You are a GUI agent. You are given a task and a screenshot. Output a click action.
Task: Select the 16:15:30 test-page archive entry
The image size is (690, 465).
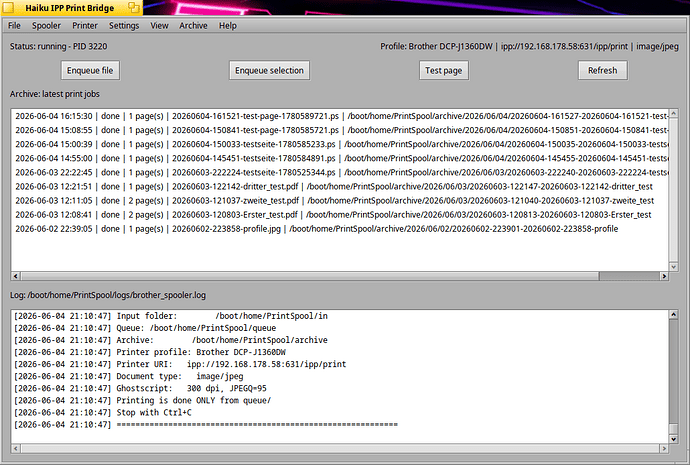click(340, 116)
